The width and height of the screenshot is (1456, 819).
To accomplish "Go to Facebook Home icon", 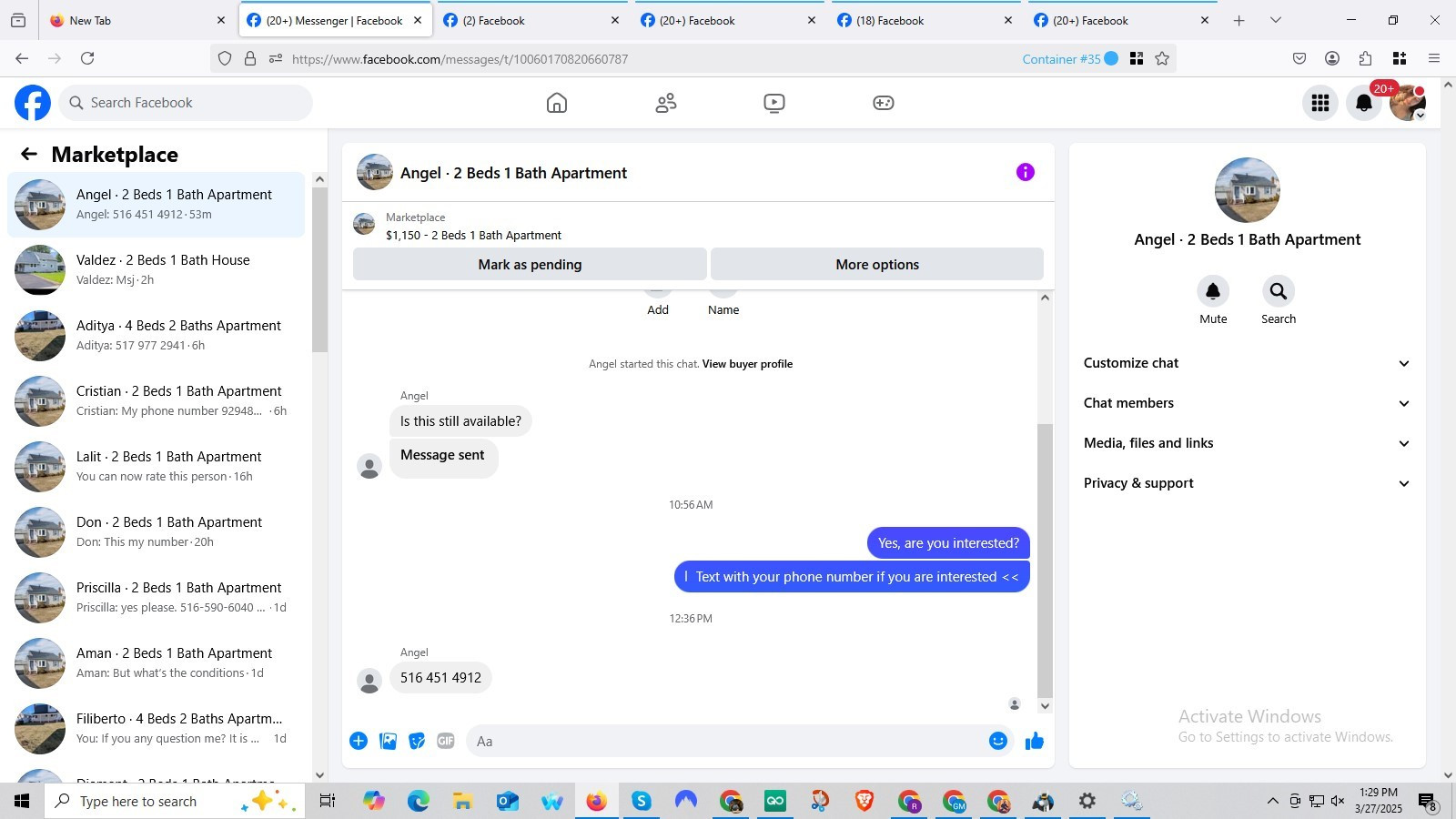I will click(x=557, y=103).
